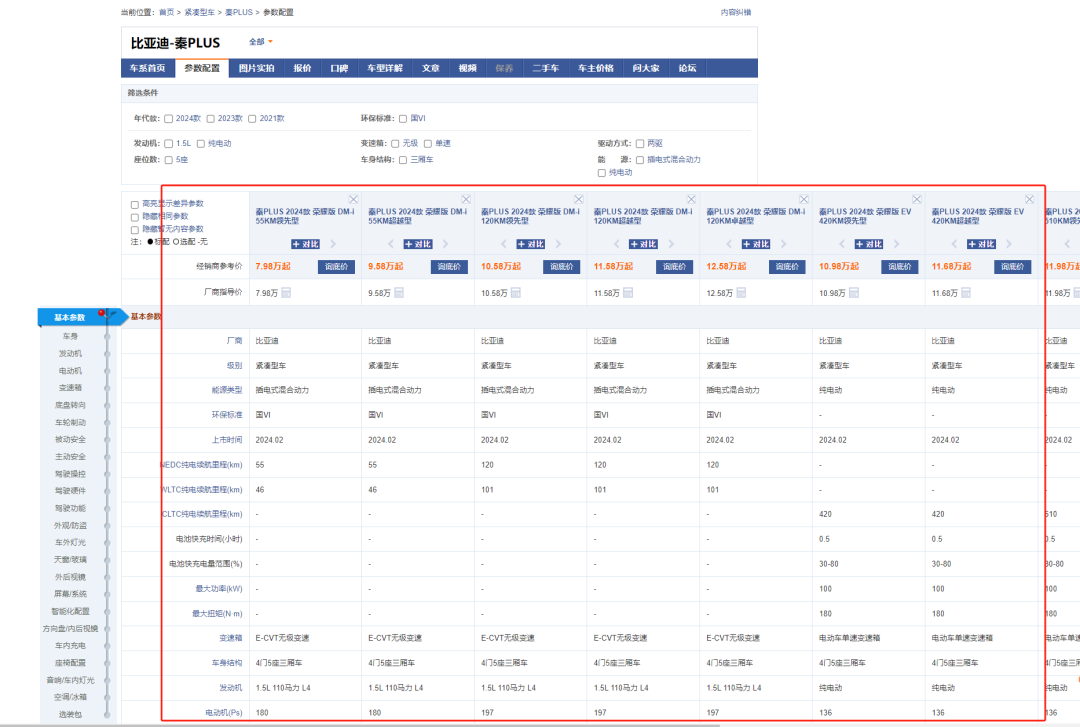
Task: Click 询底价 button for 7.98万起 model
Action: pos(336,267)
